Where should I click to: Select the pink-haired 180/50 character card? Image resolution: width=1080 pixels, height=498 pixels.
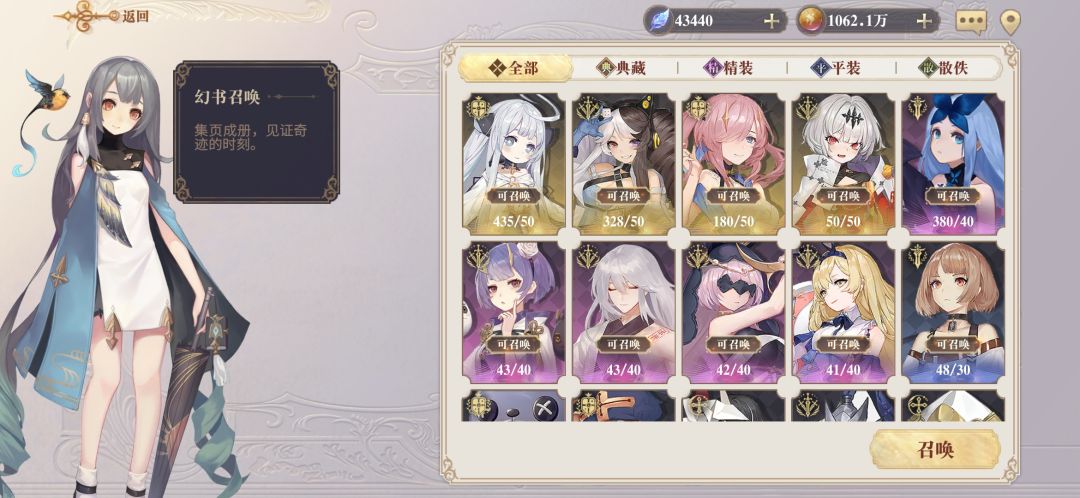point(733,164)
